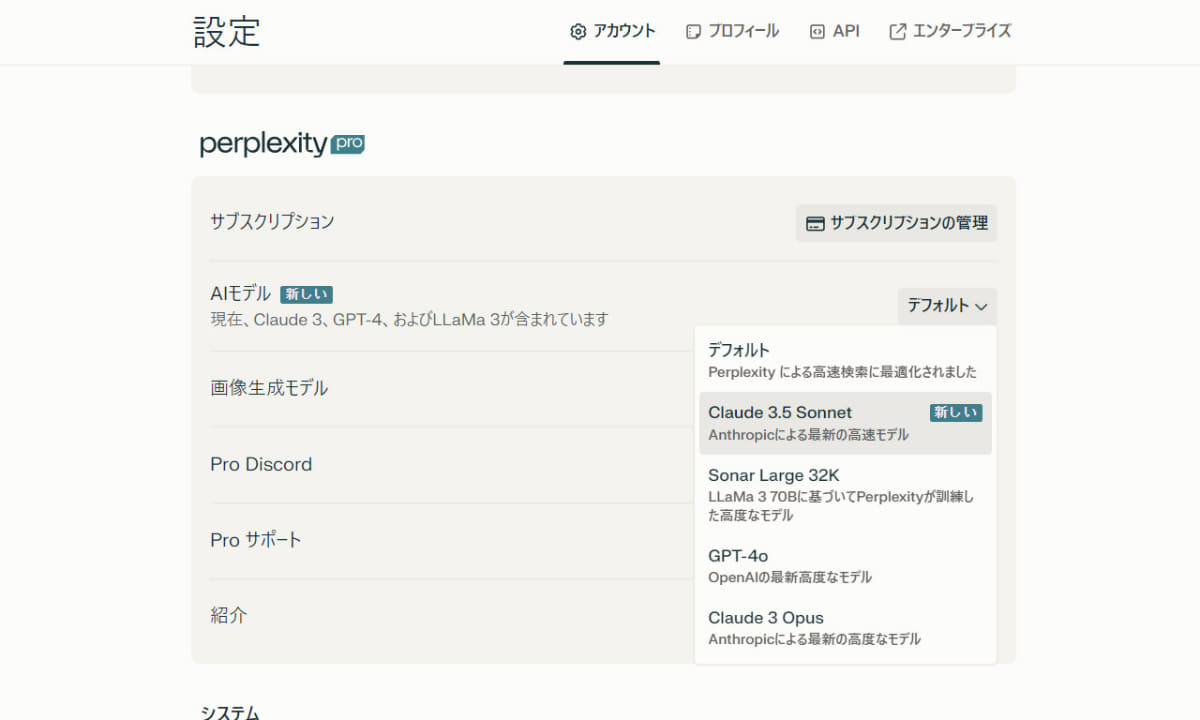Click the pro badge next to the Perplexity logo
The width and height of the screenshot is (1200, 720).
[x=348, y=144]
